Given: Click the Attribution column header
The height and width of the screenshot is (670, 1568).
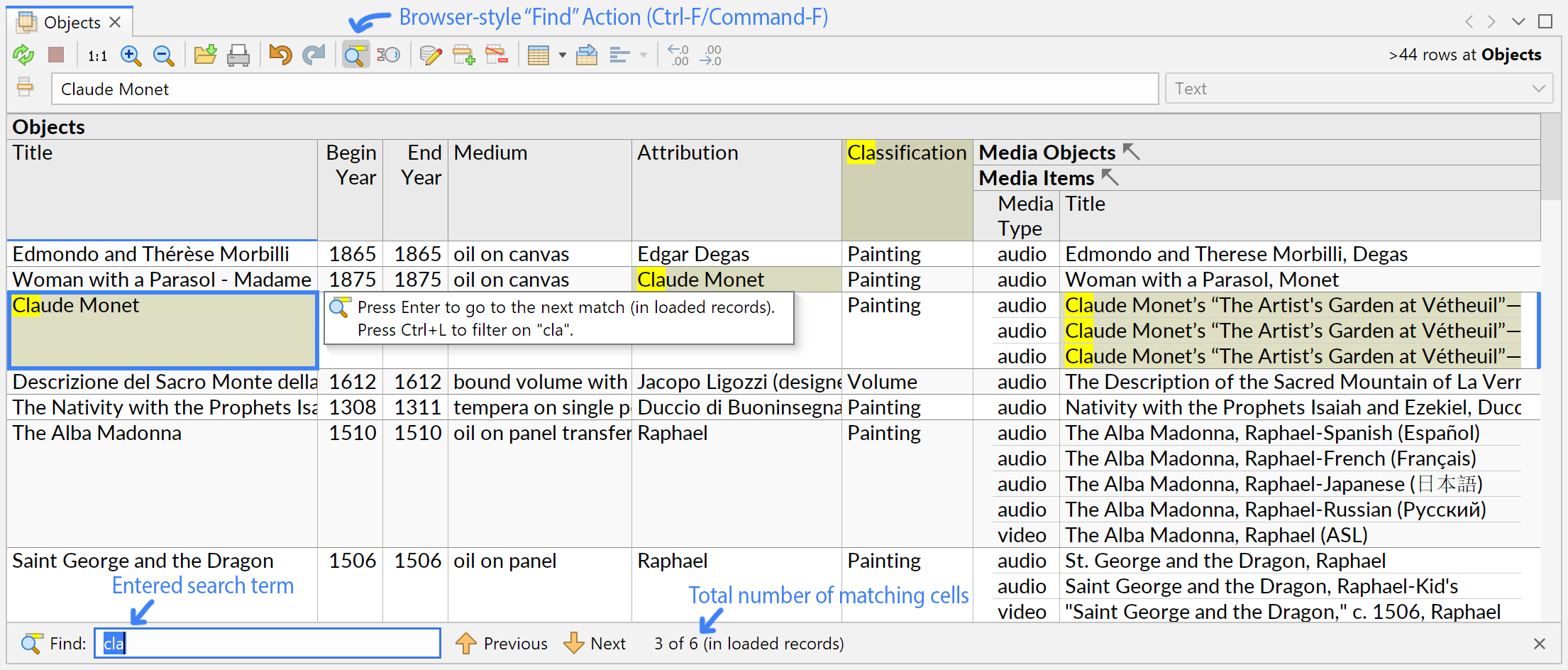Looking at the screenshot, I should (x=736, y=190).
